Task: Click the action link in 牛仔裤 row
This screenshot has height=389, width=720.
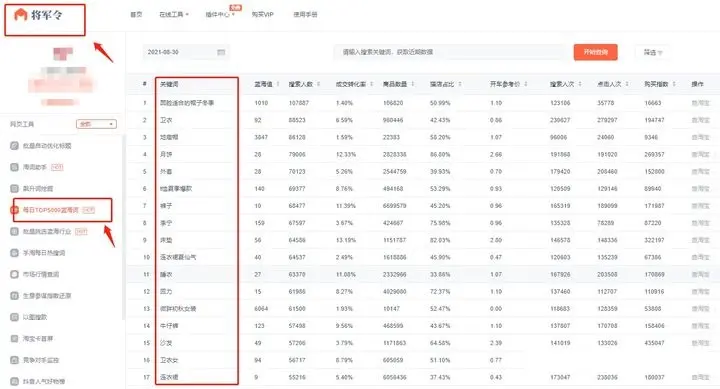Action: coord(701,326)
